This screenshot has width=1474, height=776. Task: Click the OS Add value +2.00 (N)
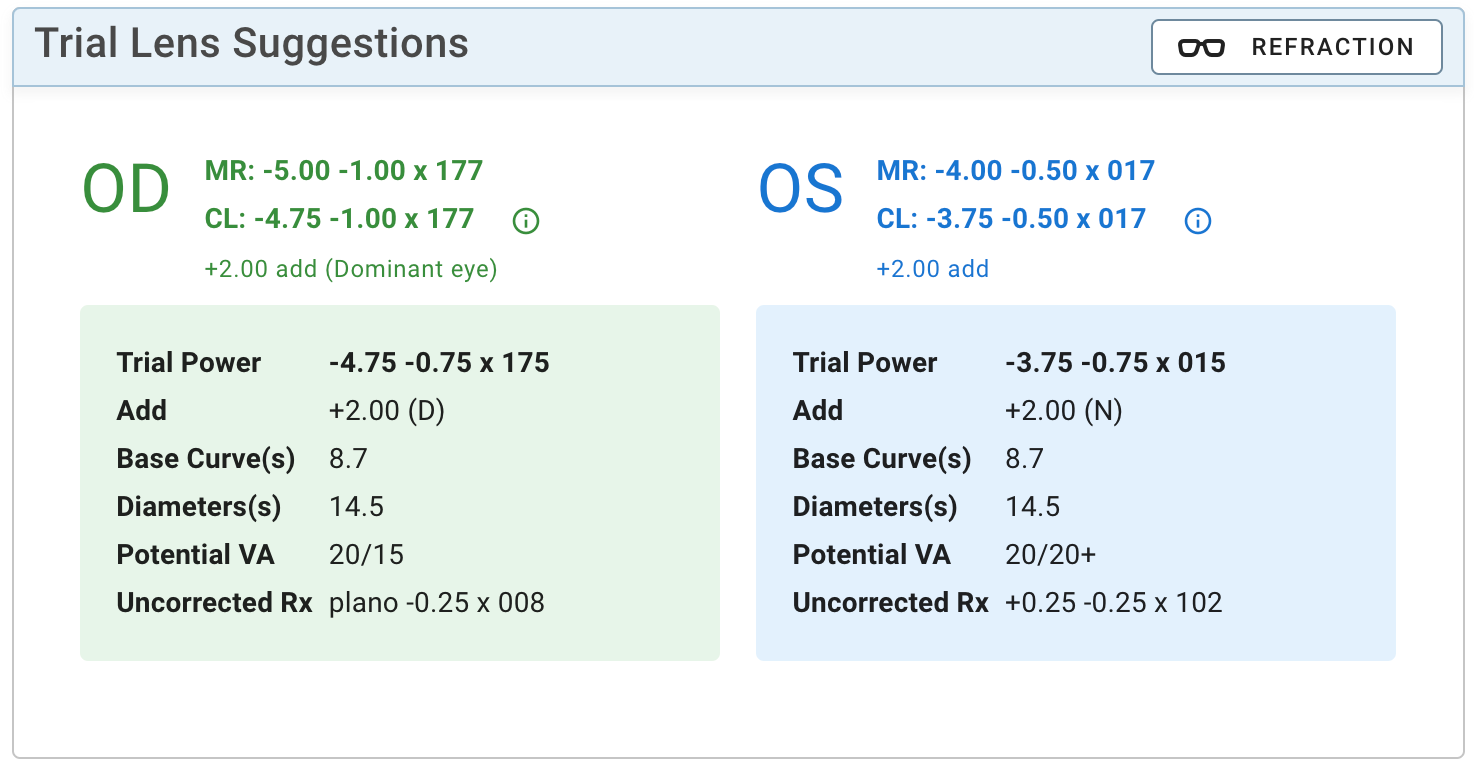point(1063,410)
